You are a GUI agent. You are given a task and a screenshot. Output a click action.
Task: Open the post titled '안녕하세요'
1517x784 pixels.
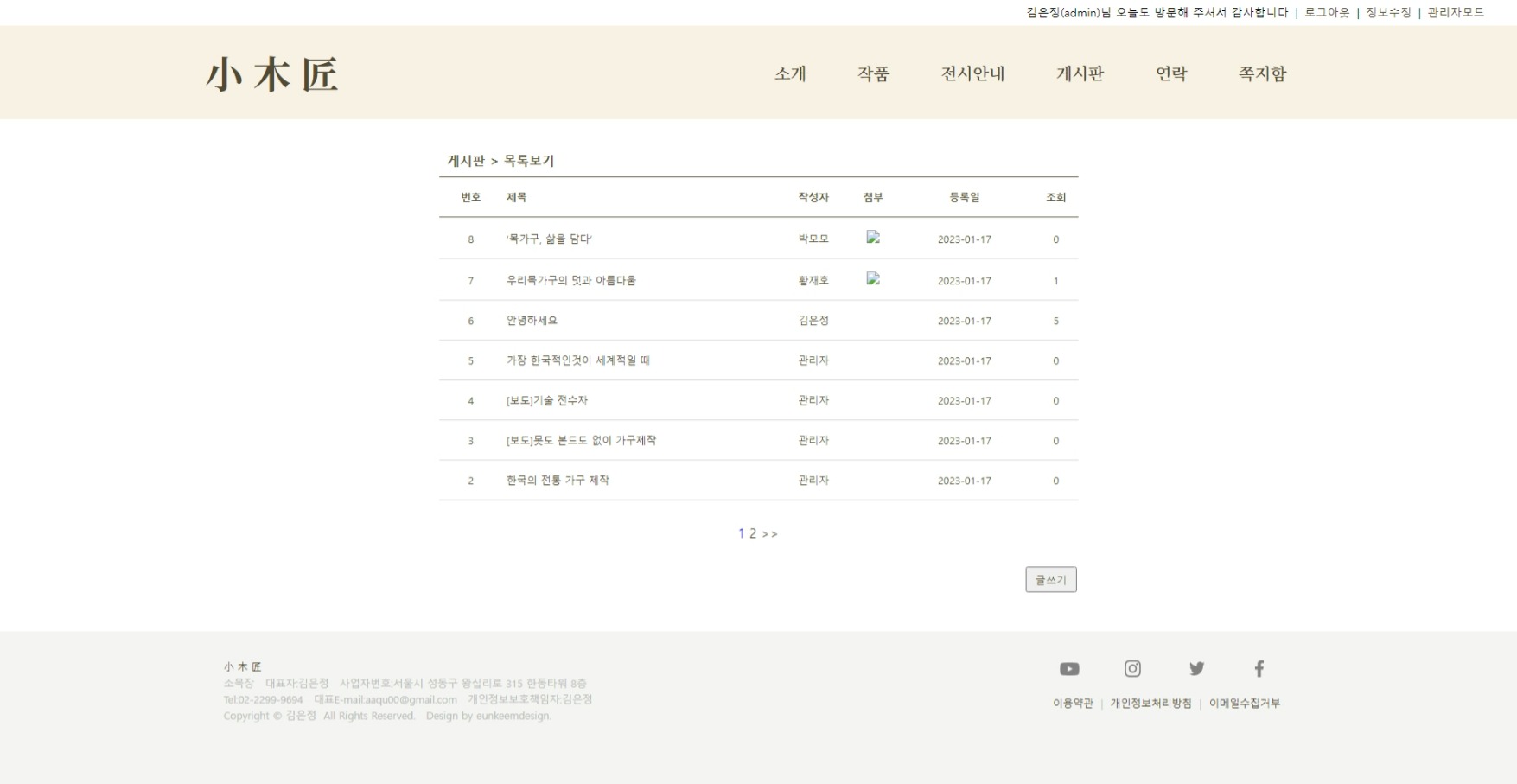[x=531, y=320]
